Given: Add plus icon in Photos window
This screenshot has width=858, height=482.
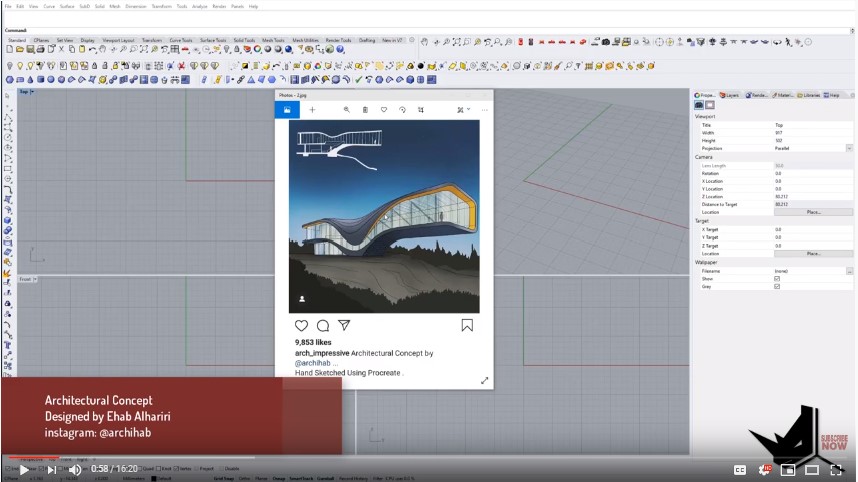Looking at the screenshot, I should (x=312, y=109).
